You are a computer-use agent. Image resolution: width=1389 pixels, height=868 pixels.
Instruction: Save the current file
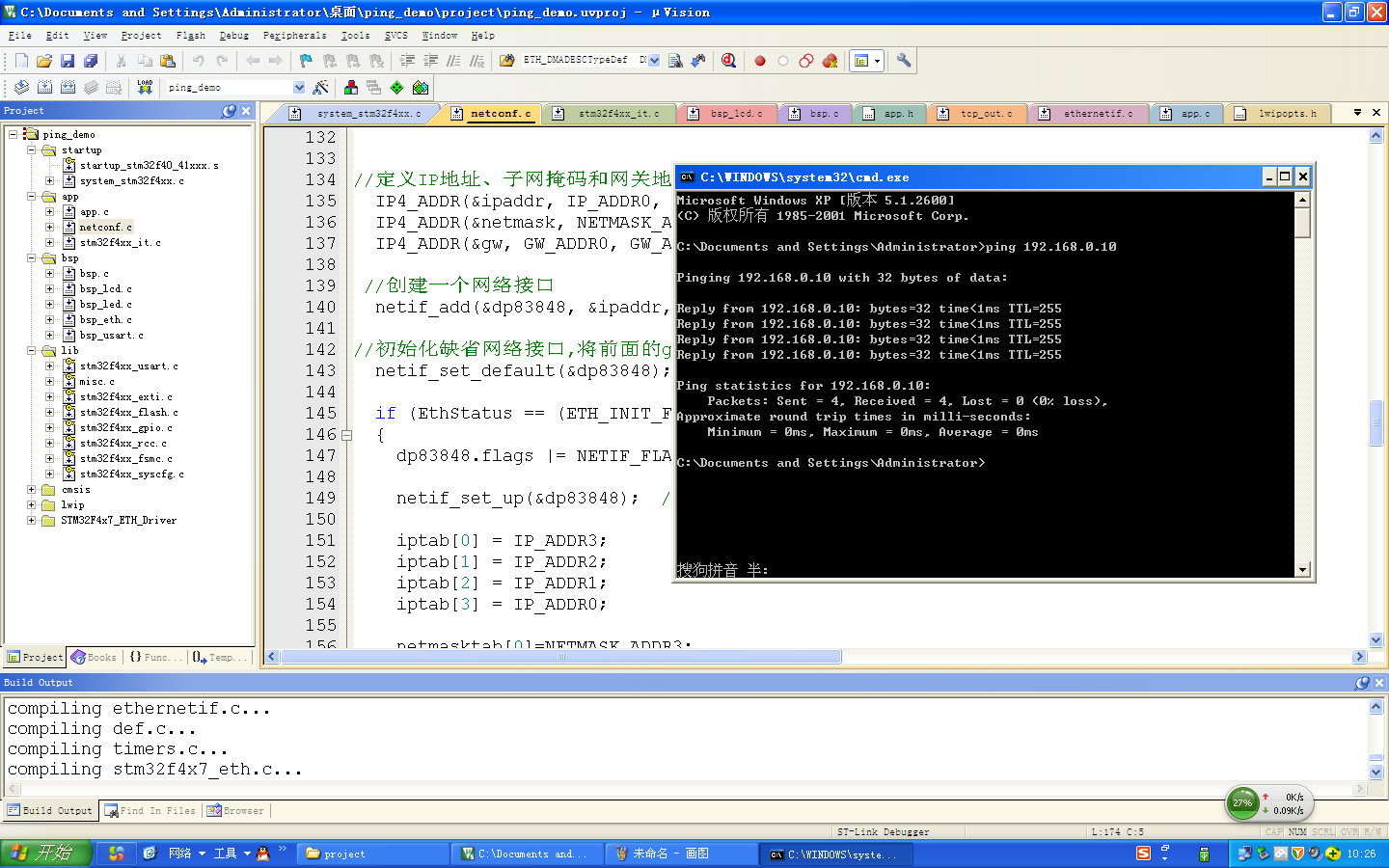(x=68, y=61)
